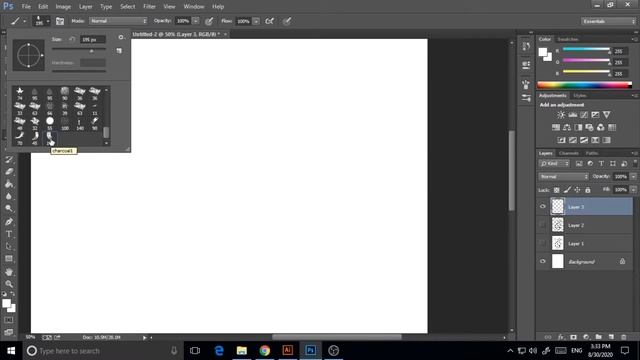Add a Levels adjustment
The image size is (640, 360).
(573, 115)
